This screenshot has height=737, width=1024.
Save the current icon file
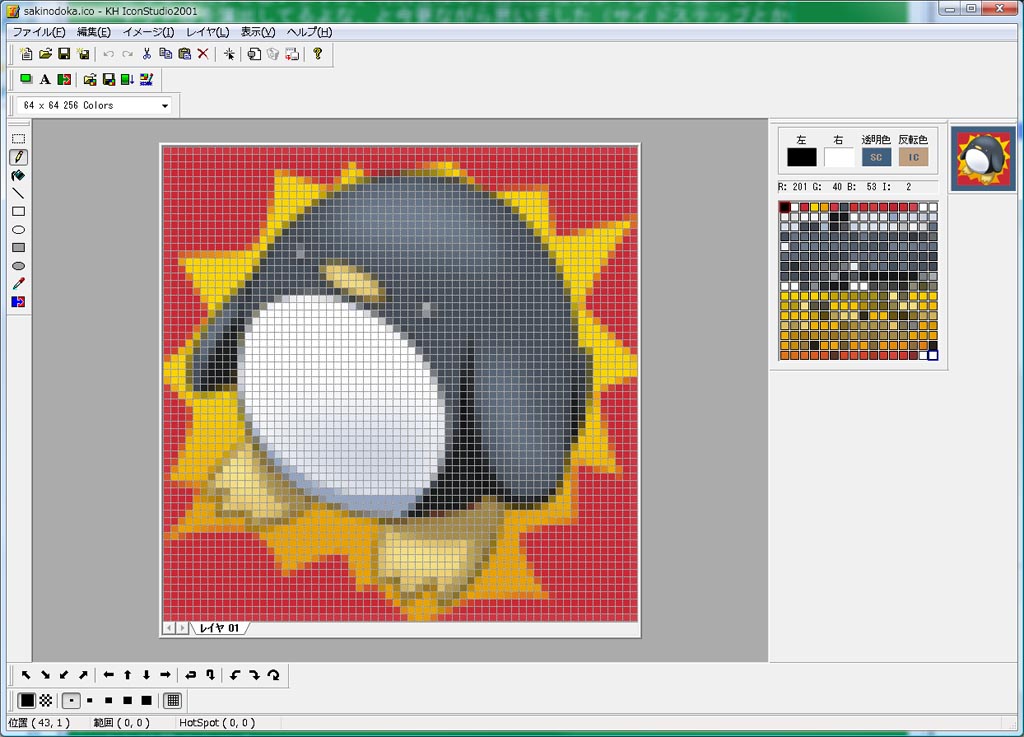64,54
